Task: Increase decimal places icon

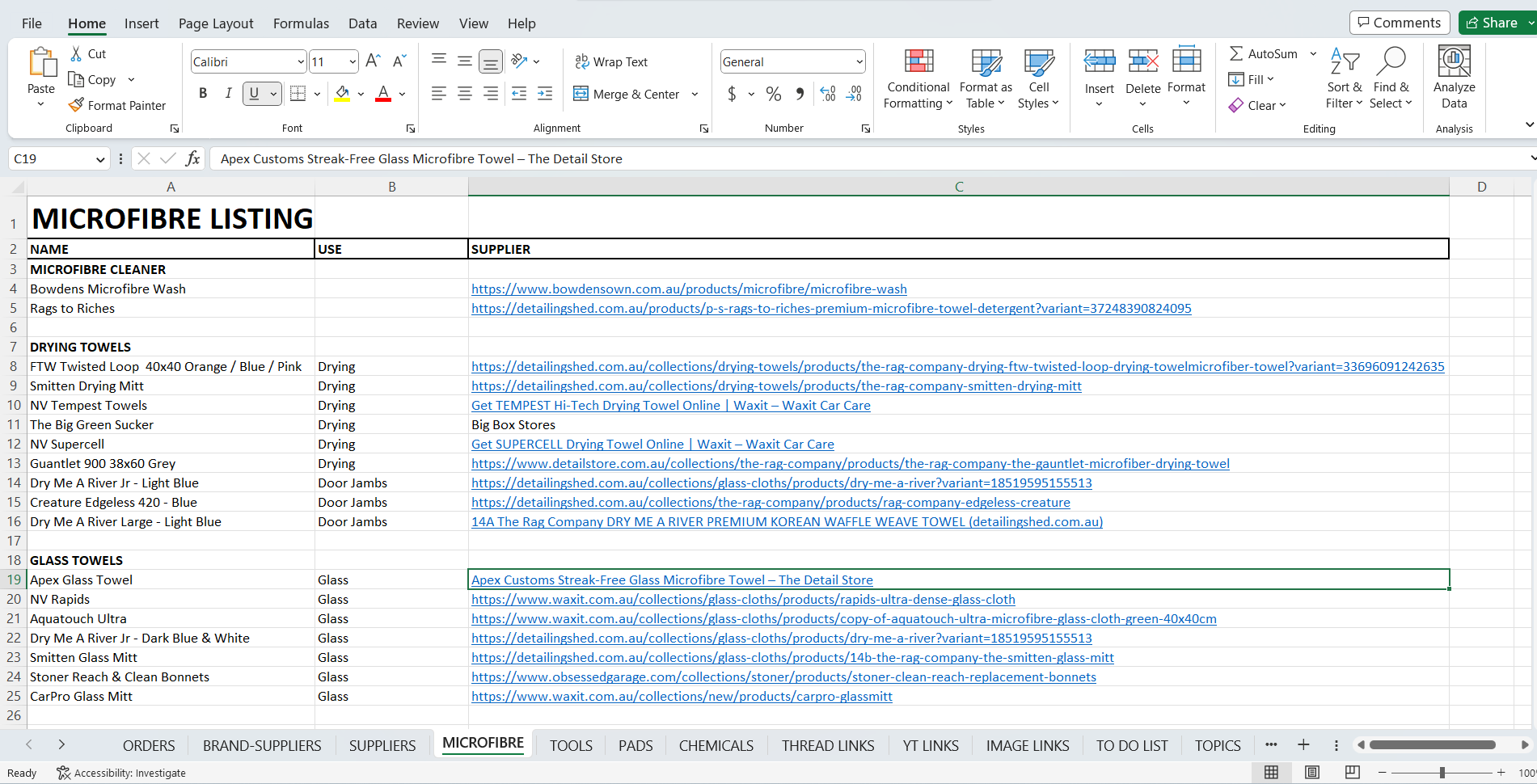Action: click(x=828, y=94)
